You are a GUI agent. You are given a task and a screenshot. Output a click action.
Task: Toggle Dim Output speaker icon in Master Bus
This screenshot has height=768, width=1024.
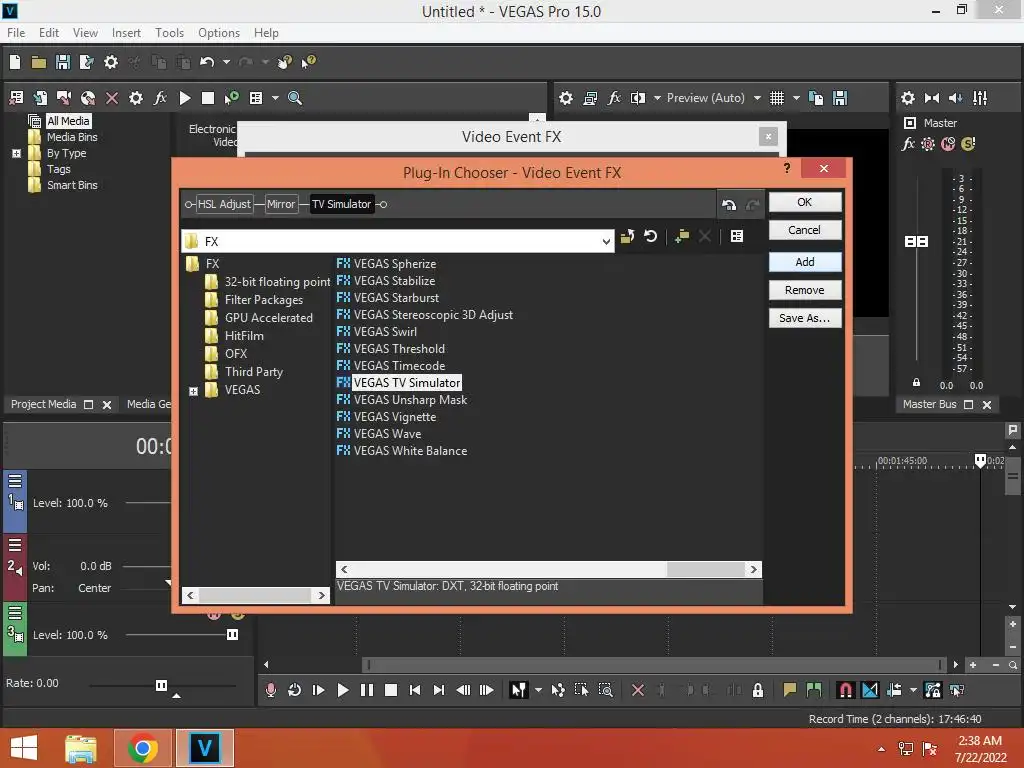955,98
